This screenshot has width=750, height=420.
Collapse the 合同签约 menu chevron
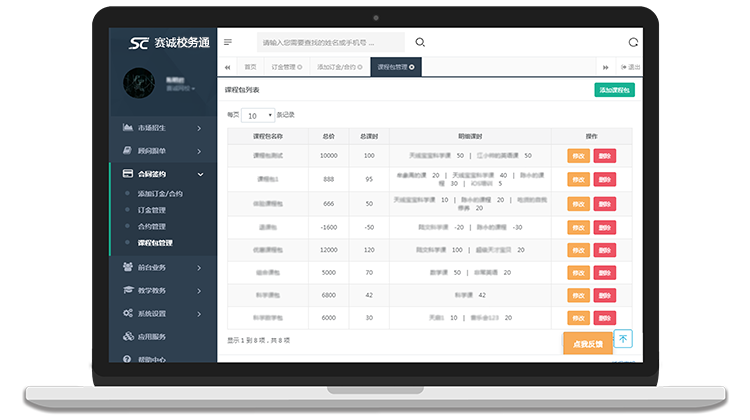[x=200, y=174]
